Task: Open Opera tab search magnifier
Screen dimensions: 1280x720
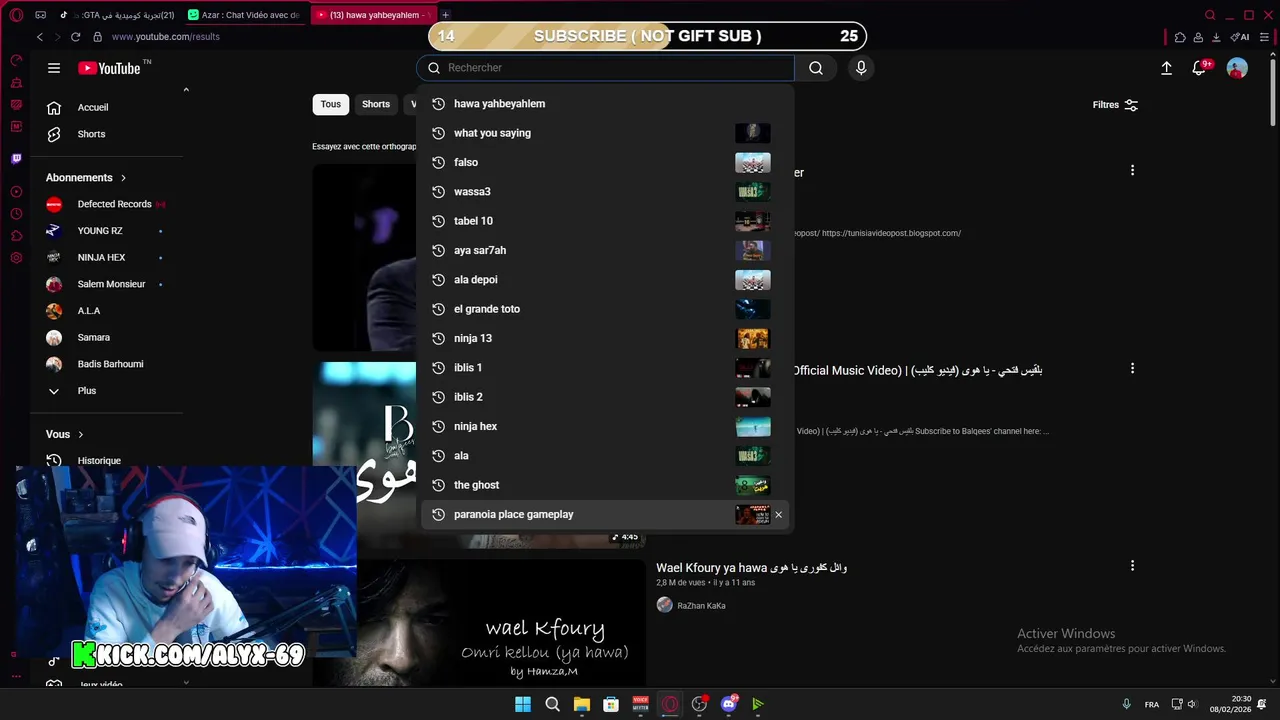Action: pyautogui.click(x=1210, y=15)
